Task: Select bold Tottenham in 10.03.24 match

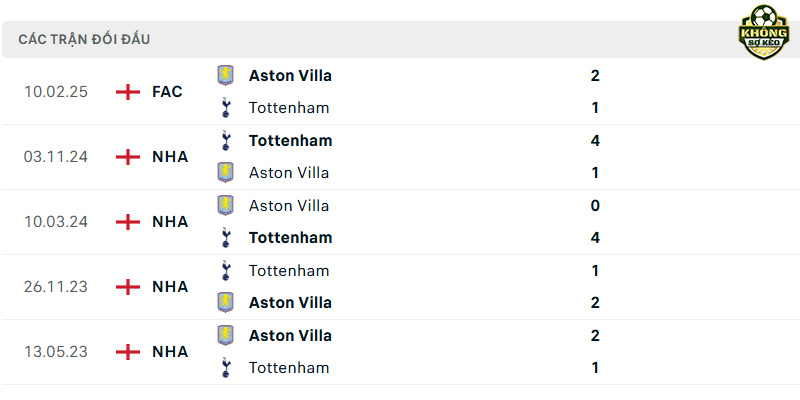Action: (290, 238)
